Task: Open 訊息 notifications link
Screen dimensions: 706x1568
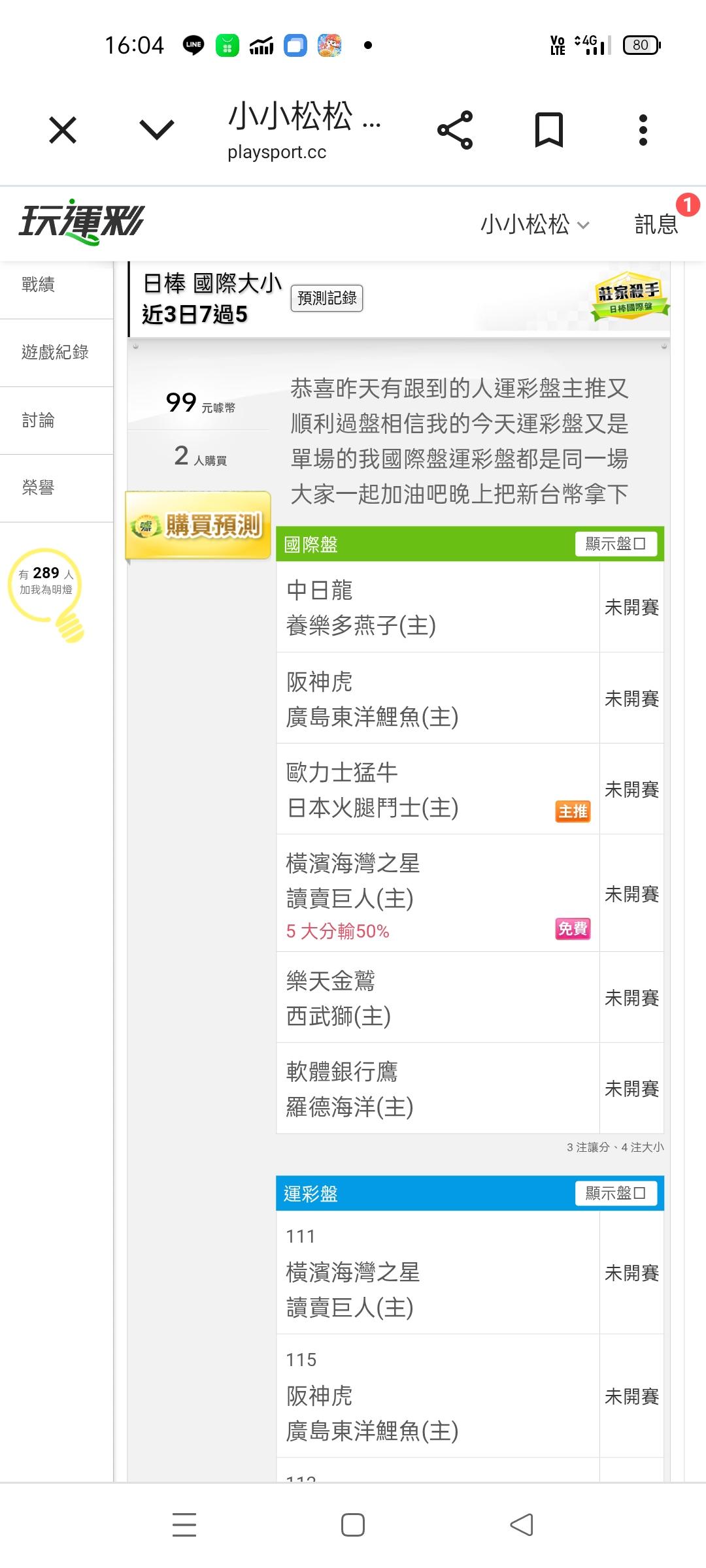Action: coord(656,225)
